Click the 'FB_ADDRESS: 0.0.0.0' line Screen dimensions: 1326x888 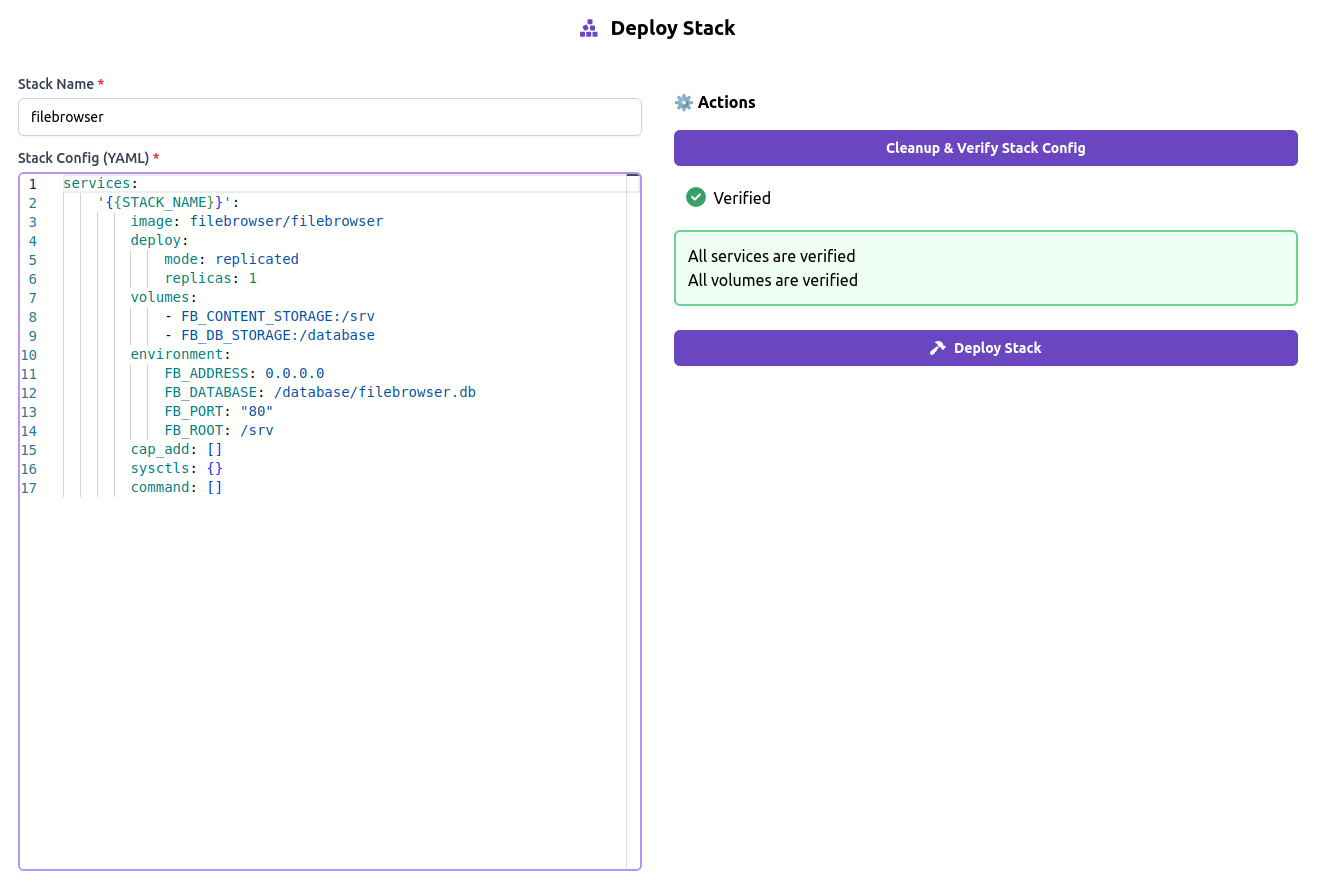coord(244,373)
